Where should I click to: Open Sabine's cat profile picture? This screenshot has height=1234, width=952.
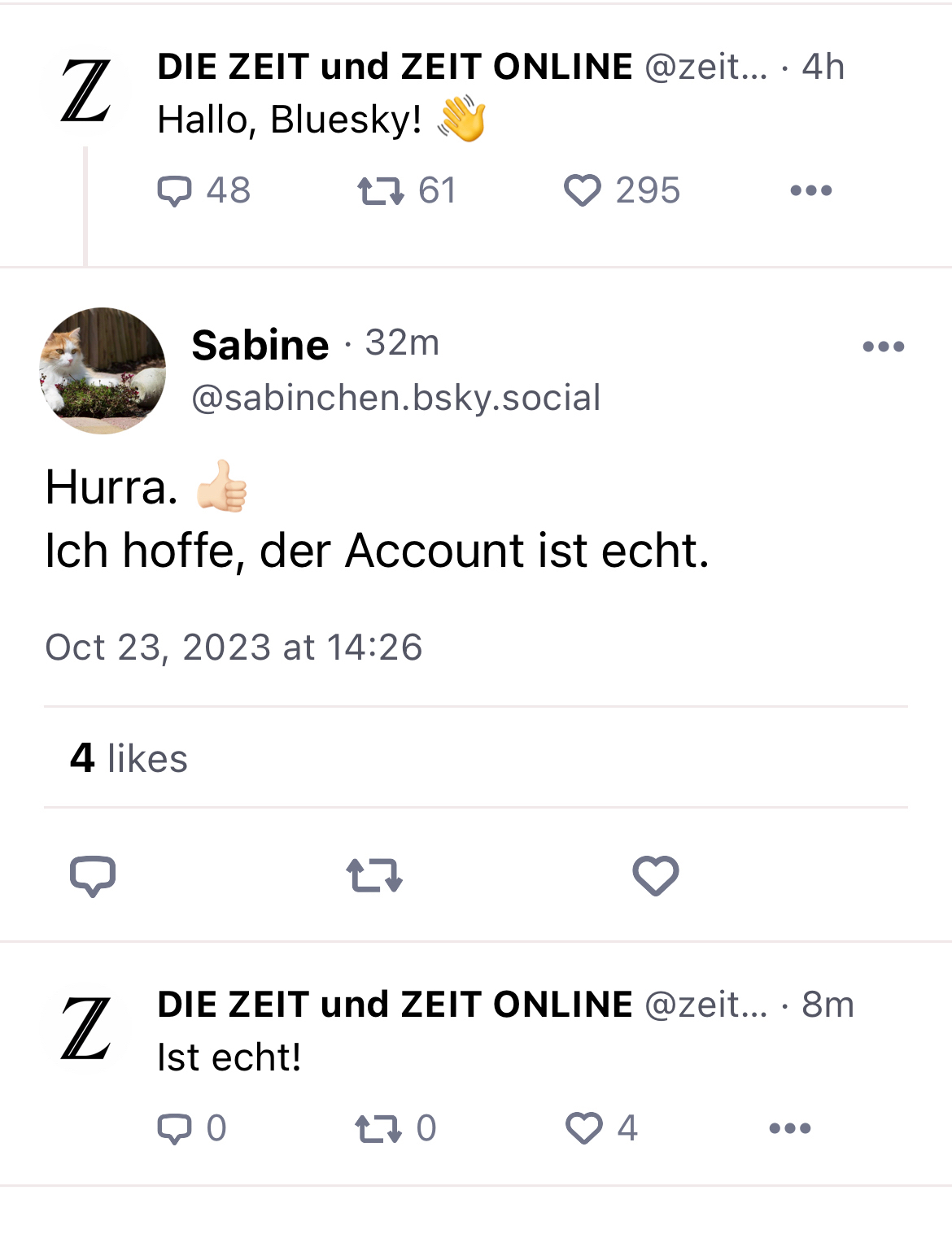coord(103,370)
